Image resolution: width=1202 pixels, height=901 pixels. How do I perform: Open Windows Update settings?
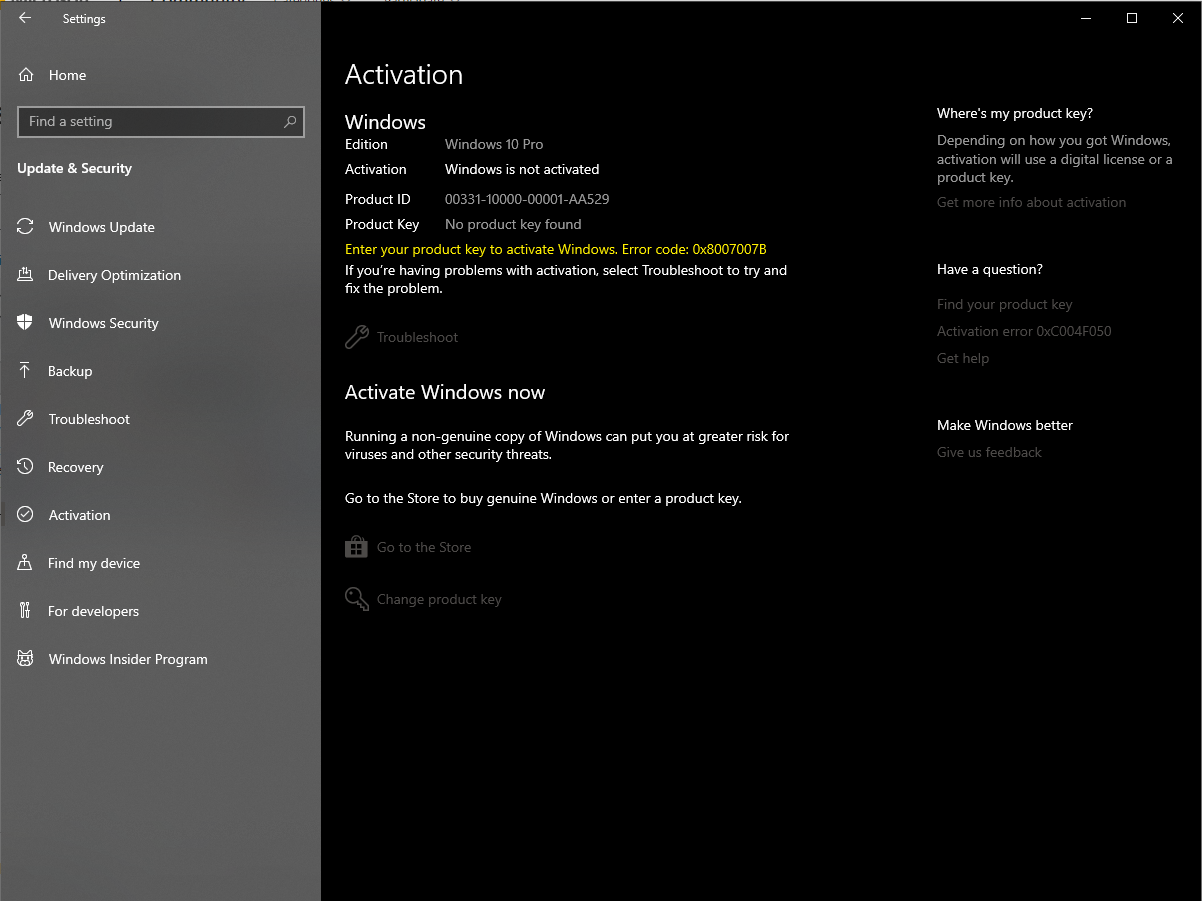point(102,227)
